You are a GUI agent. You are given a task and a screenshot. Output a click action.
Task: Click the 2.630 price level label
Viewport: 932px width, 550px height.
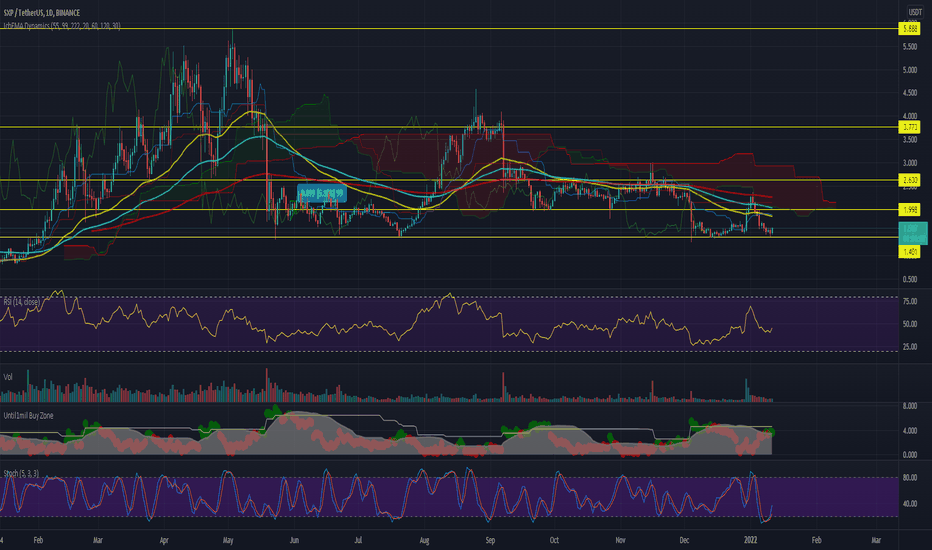tap(909, 180)
